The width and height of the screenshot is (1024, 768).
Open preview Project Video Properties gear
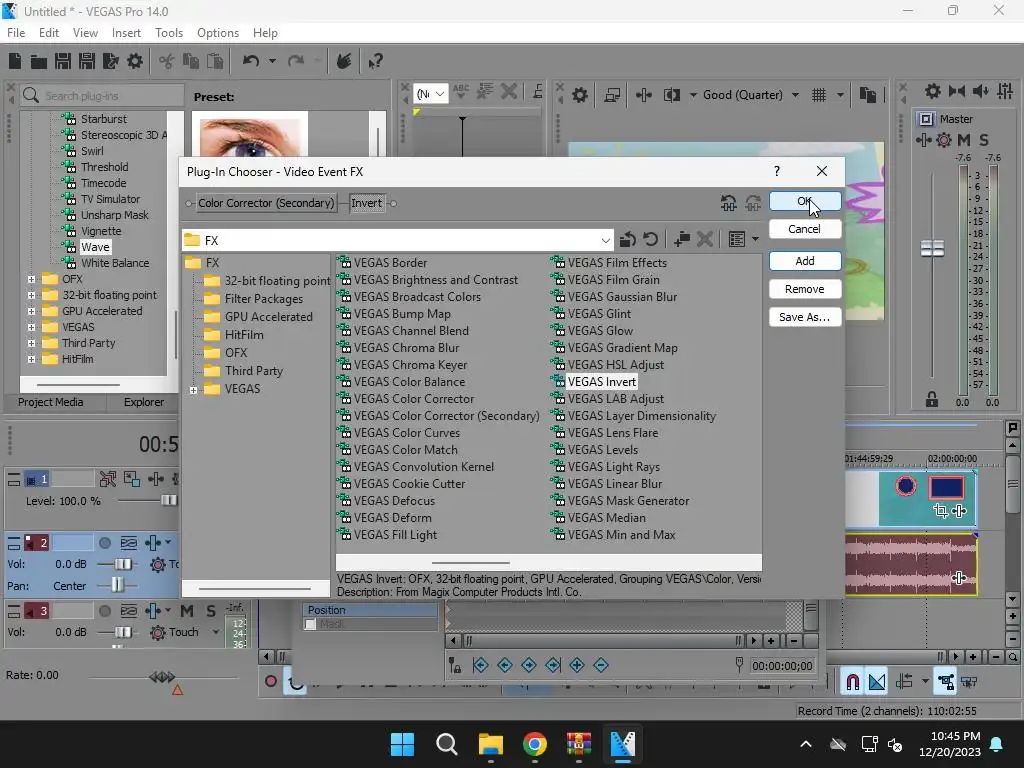click(579, 95)
